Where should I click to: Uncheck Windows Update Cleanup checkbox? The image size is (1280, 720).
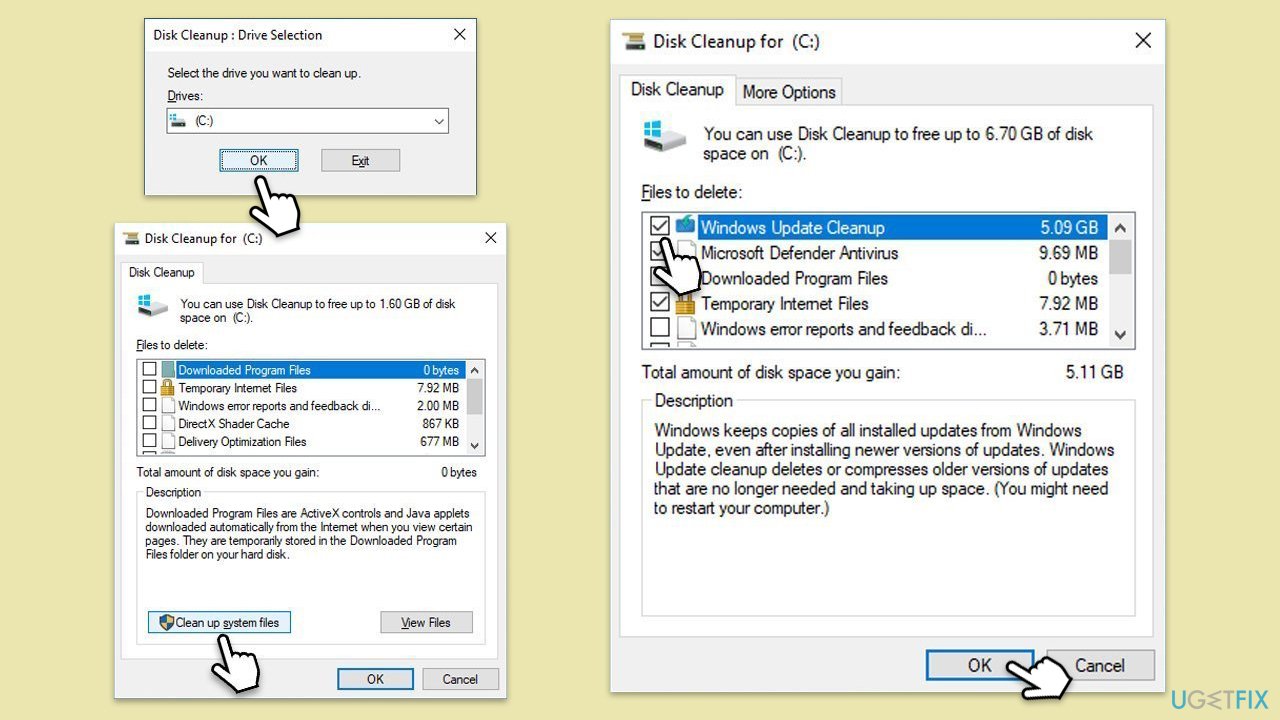point(659,226)
